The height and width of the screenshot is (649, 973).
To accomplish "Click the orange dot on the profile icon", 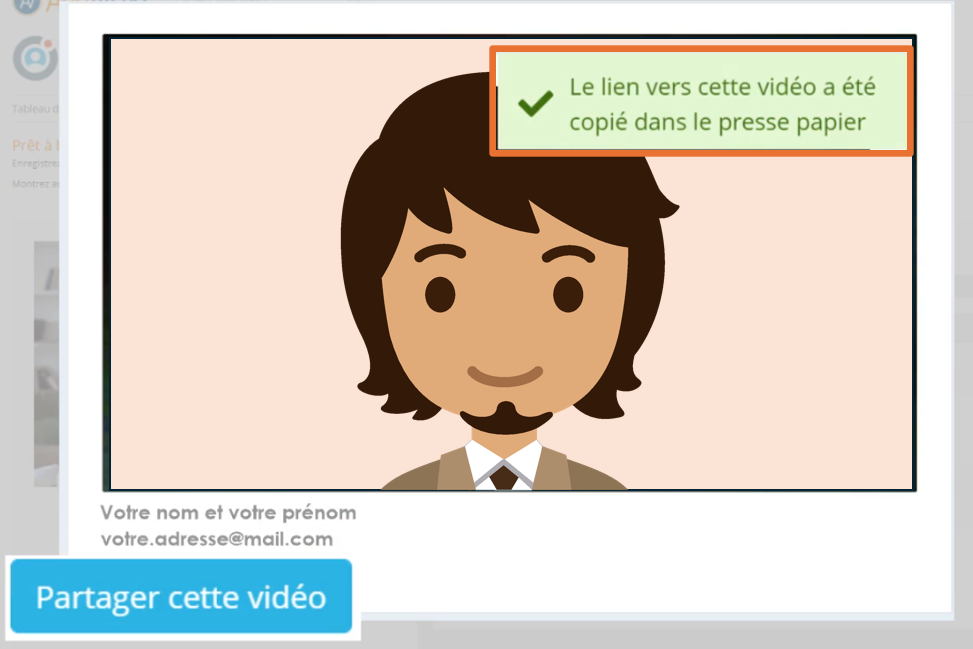I will click(x=48, y=43).
